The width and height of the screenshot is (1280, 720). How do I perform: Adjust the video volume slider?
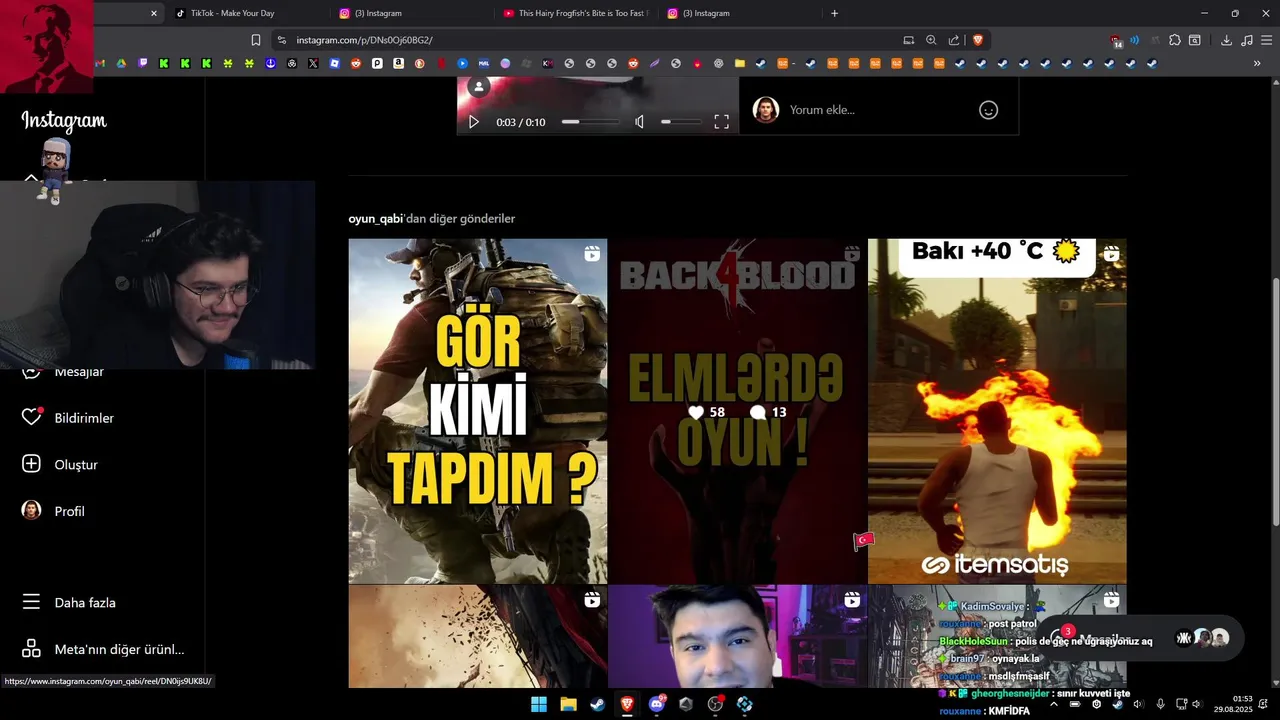pos(681,122)
